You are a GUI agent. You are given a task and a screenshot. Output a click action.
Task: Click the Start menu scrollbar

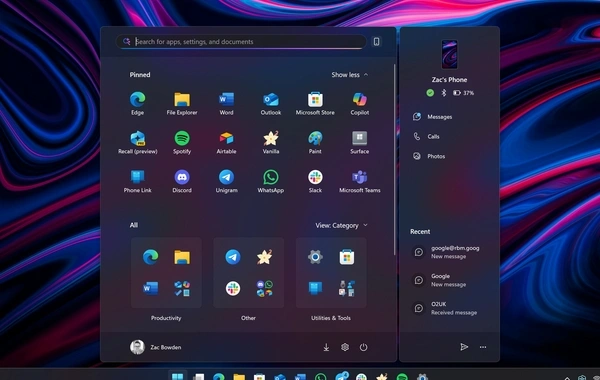tap(394, 159)
